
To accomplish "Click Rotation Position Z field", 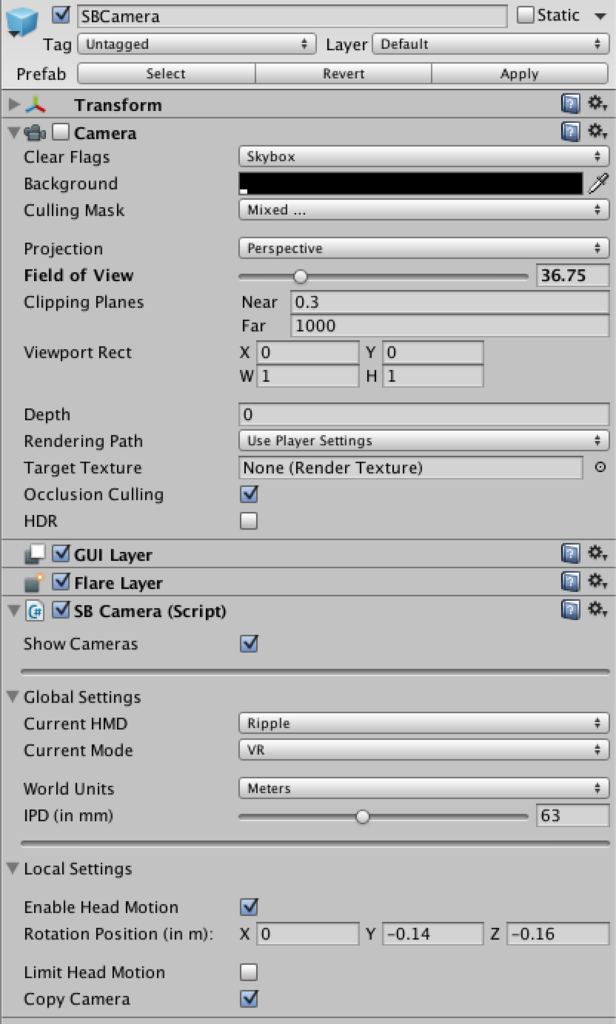I will coord(558,934).
